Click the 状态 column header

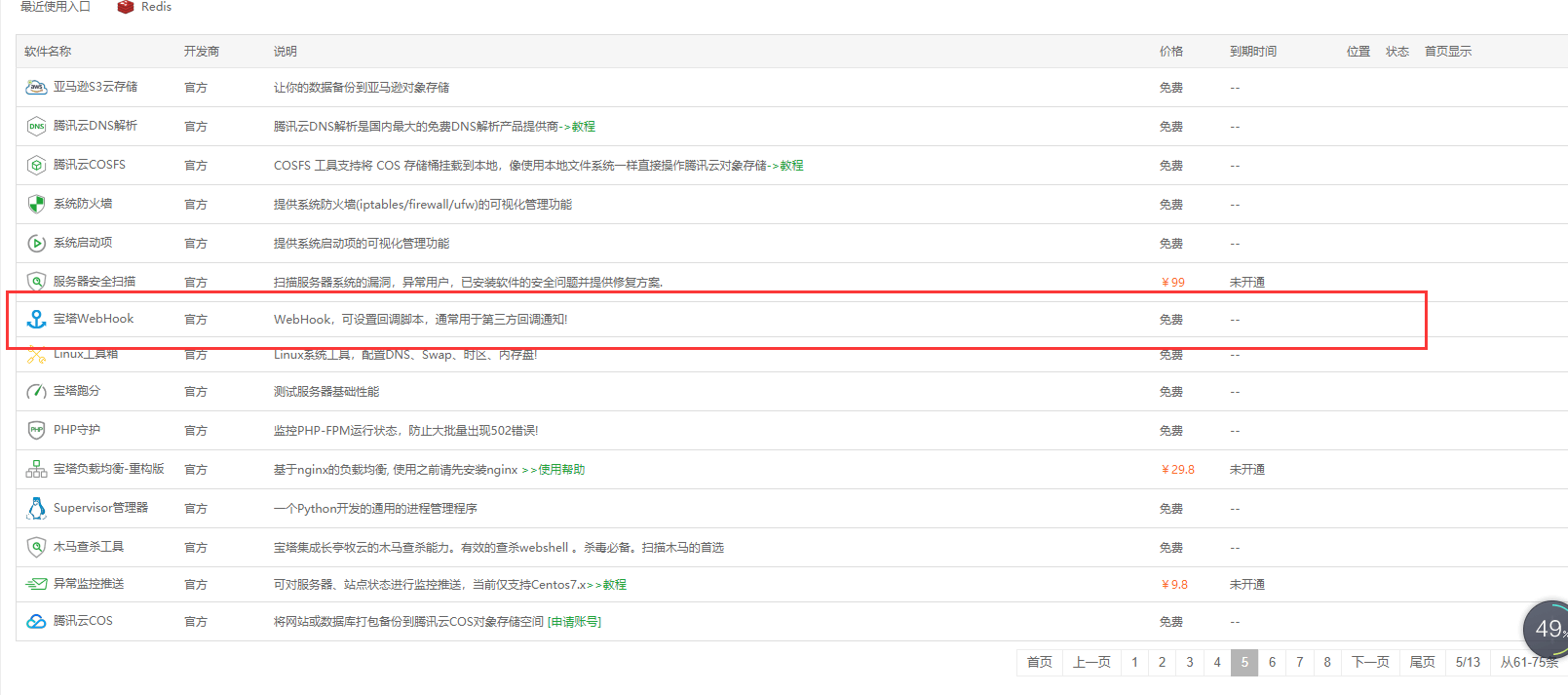[1397, 52]
